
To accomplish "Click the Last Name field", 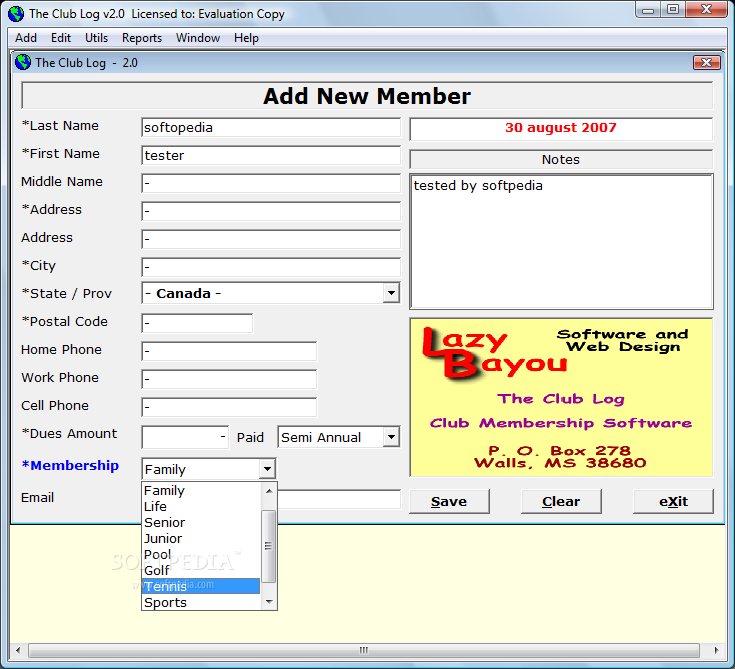I will pos(271,128).
